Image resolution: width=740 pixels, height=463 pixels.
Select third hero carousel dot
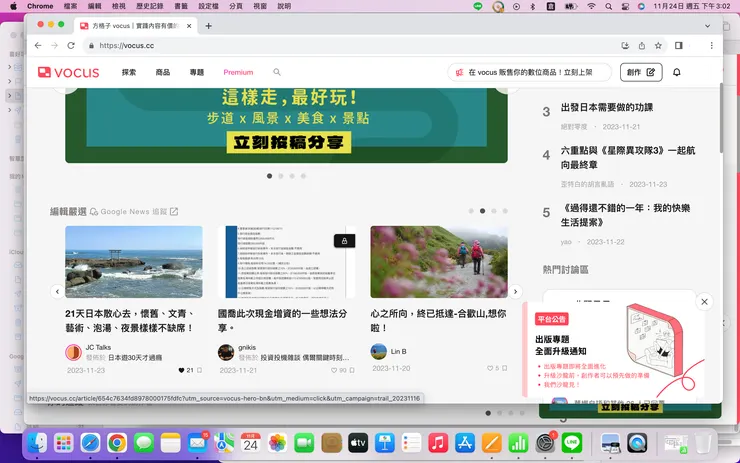(292, 176)
